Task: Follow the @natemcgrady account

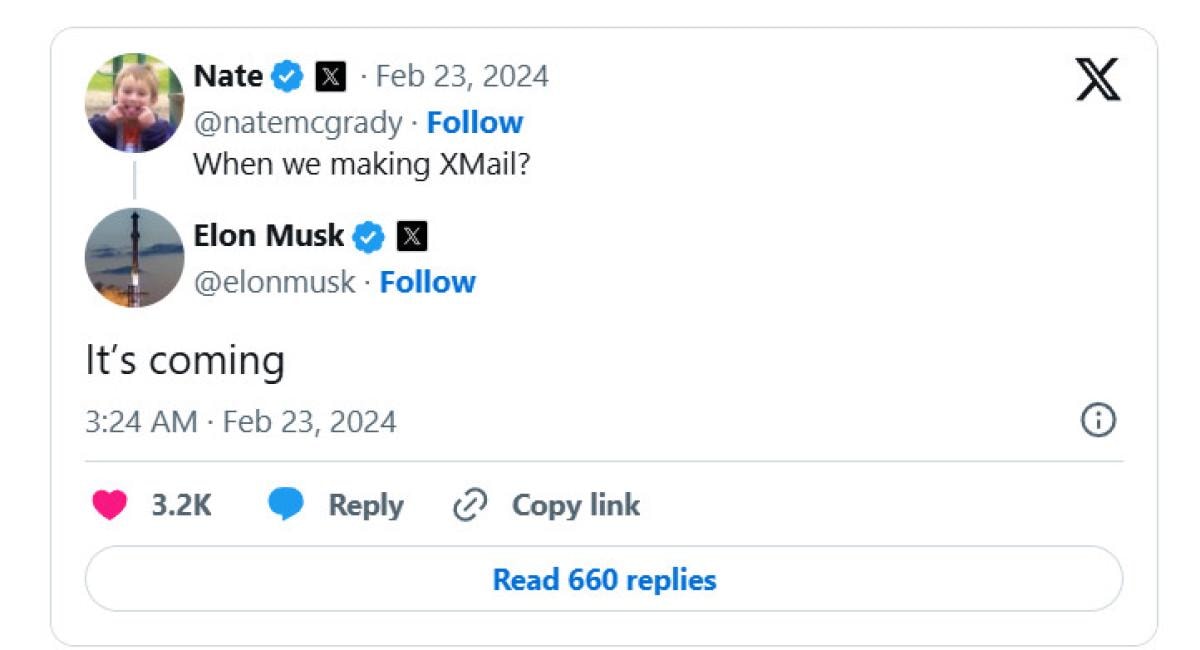Action: point(474,122)
